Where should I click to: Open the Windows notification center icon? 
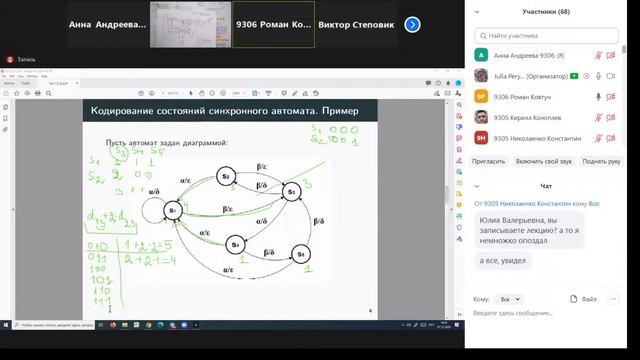457,325
